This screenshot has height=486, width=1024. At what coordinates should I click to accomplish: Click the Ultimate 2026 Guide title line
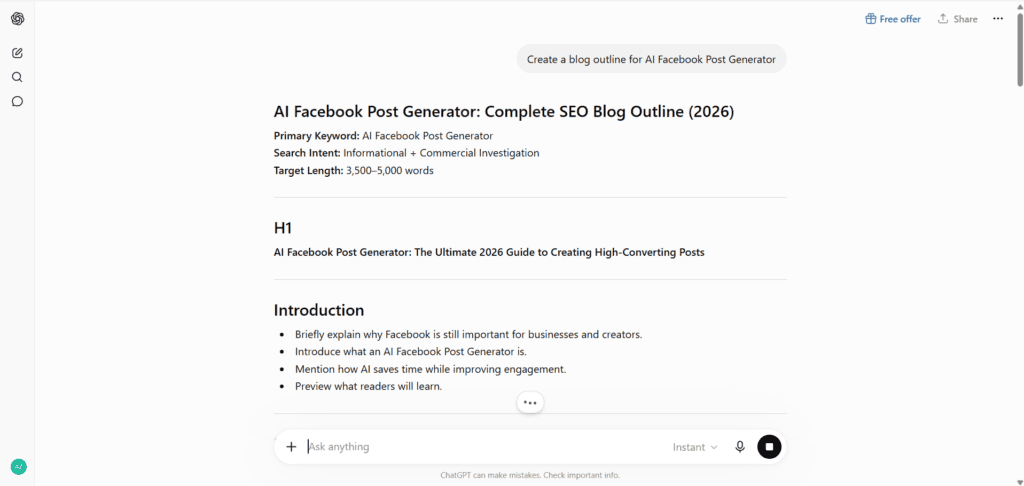[489, 252]
